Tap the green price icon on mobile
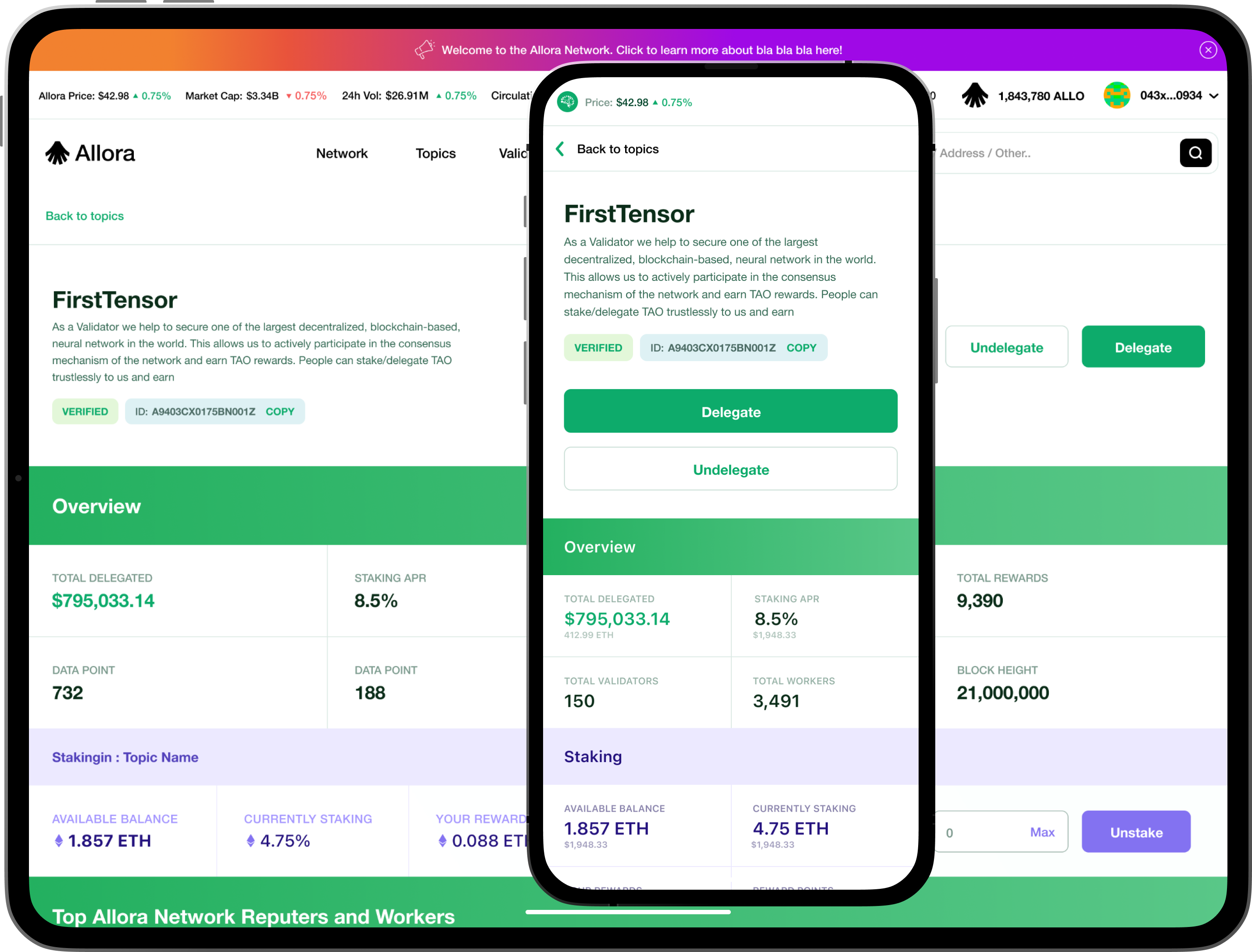The width and height of the screenshot is (1252, 952). click(567, 102)
